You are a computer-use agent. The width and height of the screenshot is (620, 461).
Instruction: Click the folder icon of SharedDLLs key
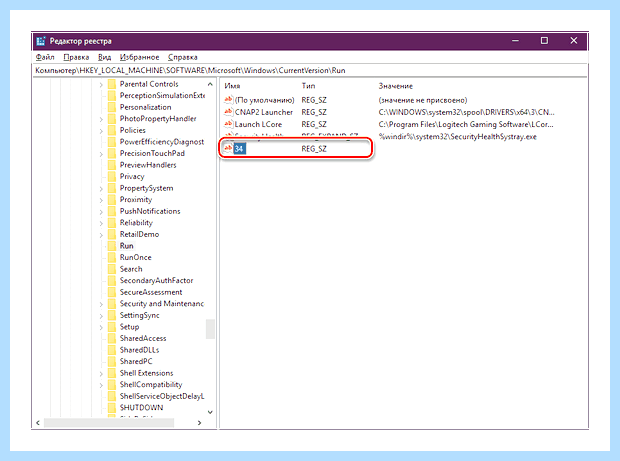click(x=112, y=350)
